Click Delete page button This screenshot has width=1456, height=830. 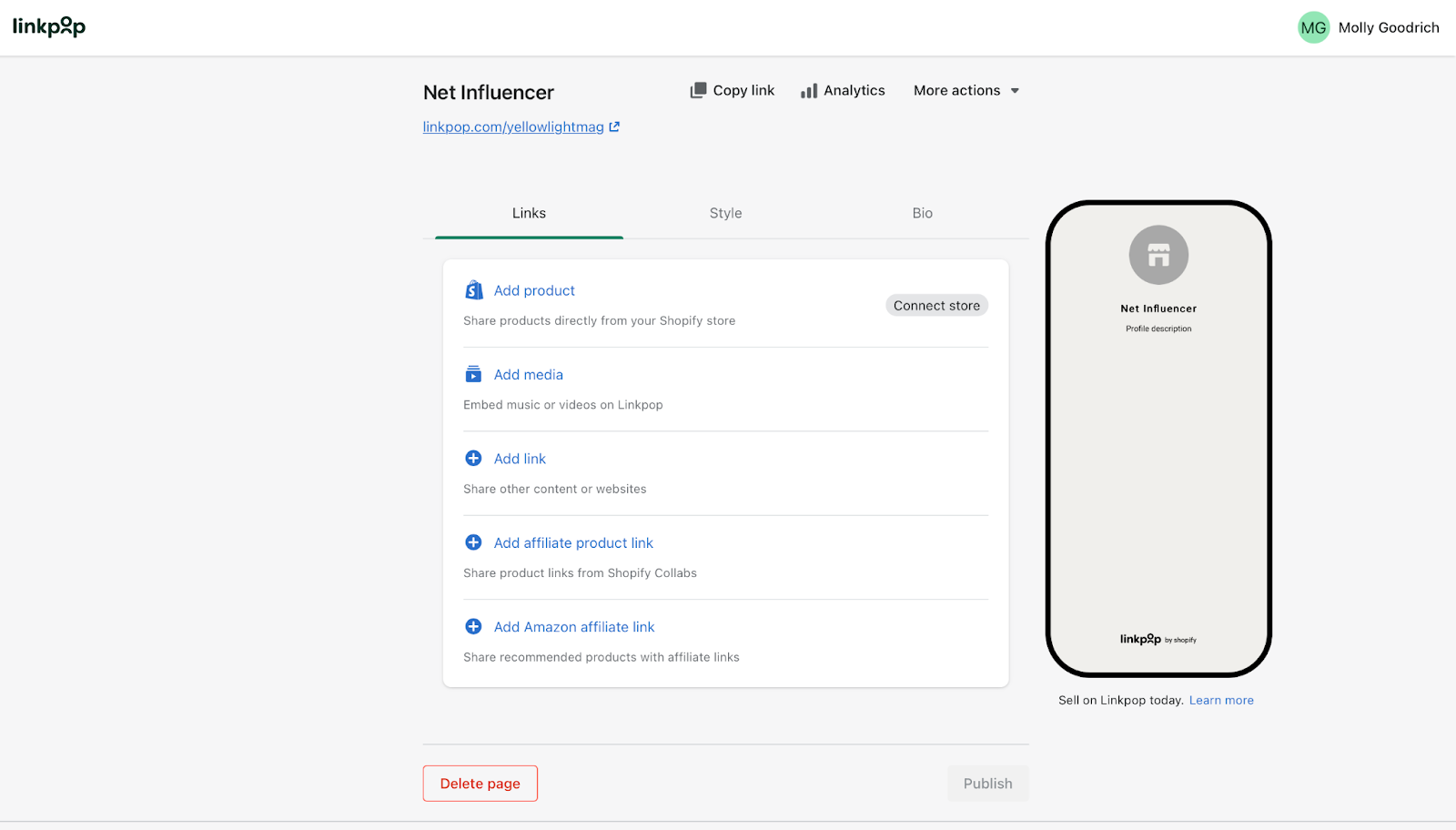[480, 784]
